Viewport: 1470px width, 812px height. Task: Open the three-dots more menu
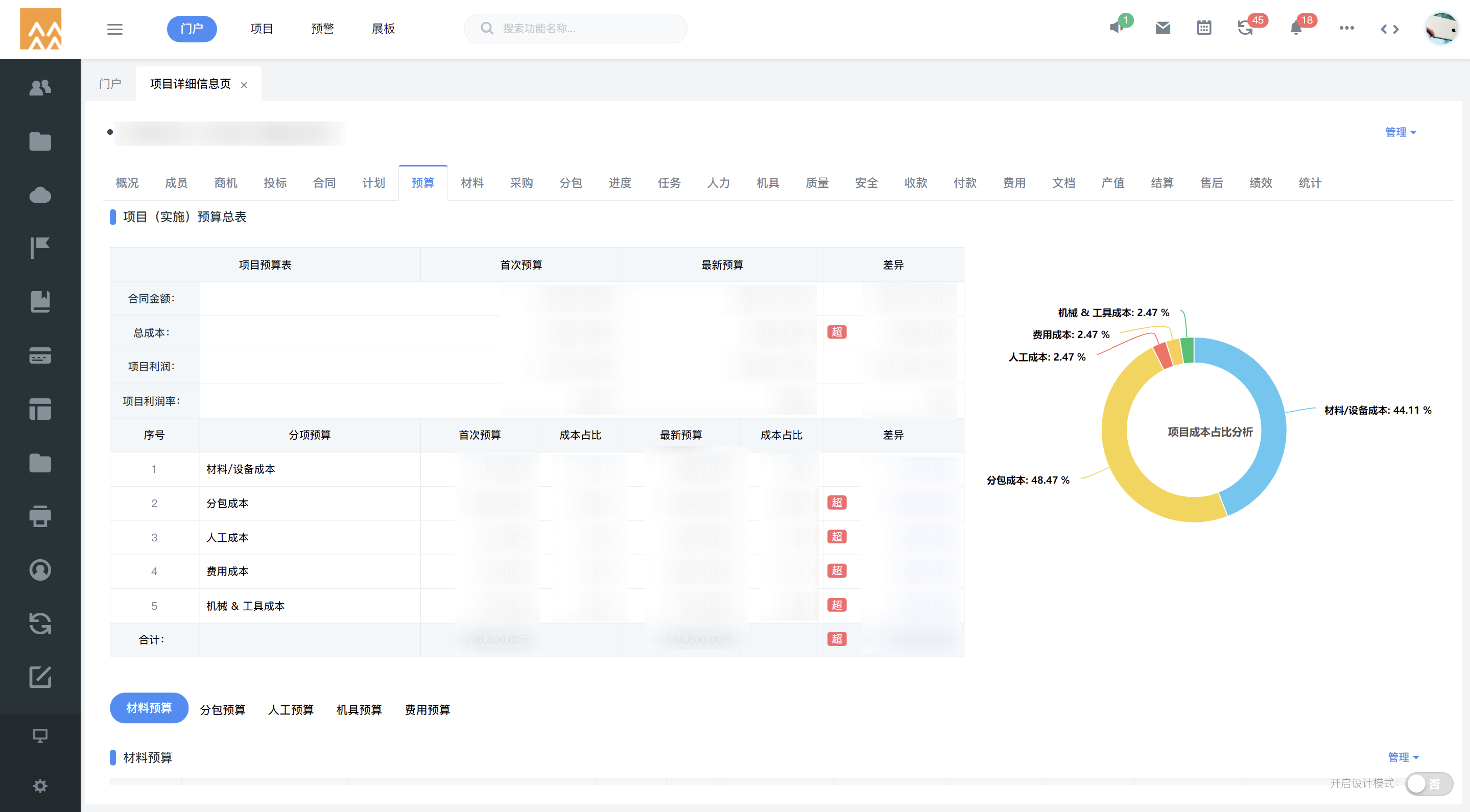1346,28
